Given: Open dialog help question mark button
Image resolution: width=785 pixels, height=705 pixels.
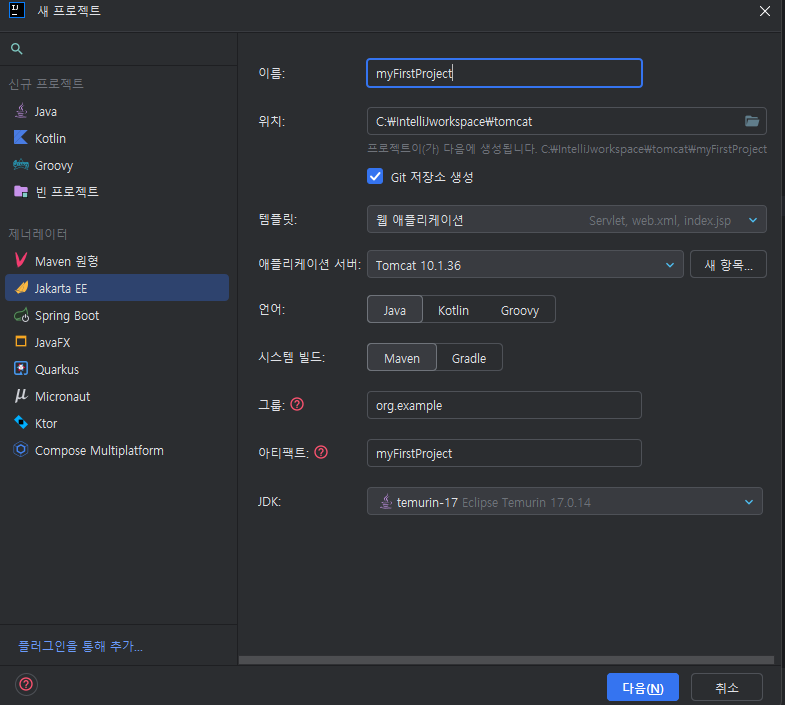Looking at the screenshot, I should tap(26, 684).
